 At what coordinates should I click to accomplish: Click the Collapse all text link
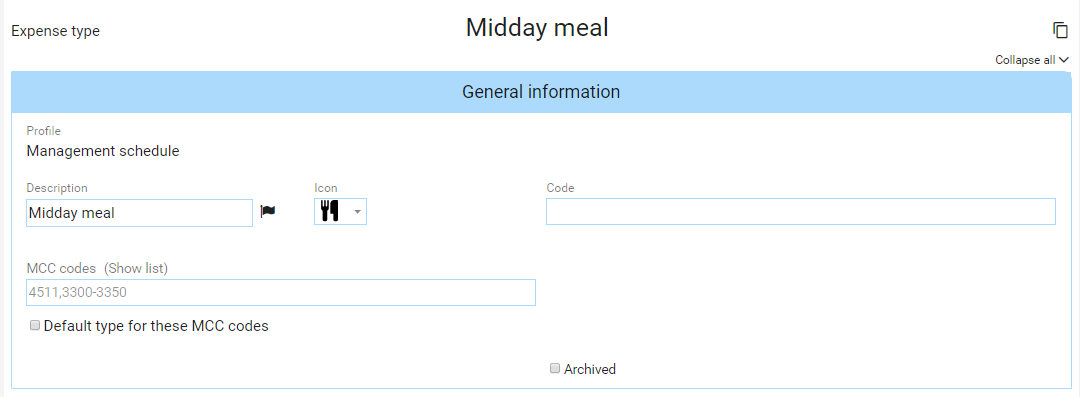1025,60
